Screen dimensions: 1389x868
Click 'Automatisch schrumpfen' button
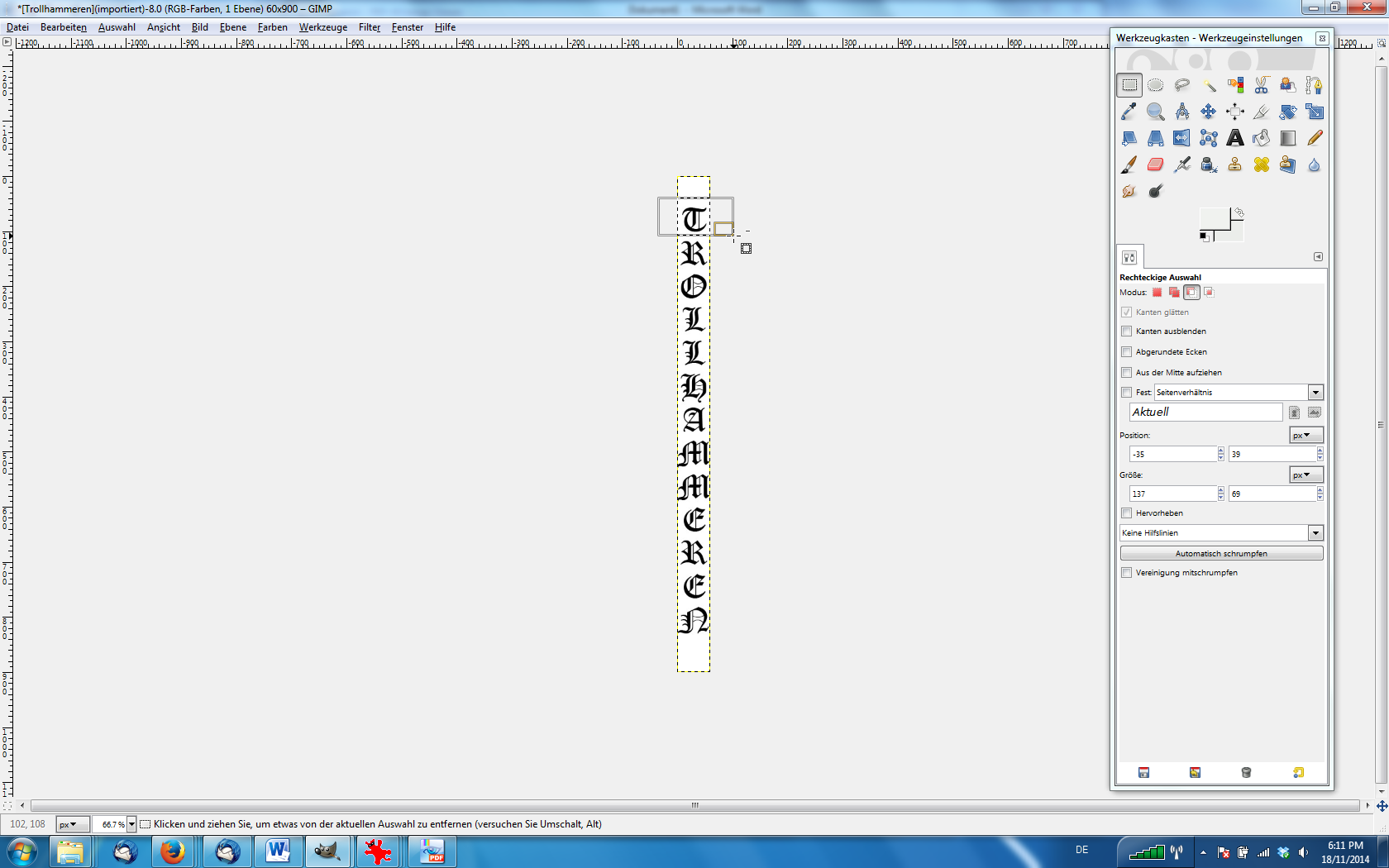click(x=1221, y=554)
